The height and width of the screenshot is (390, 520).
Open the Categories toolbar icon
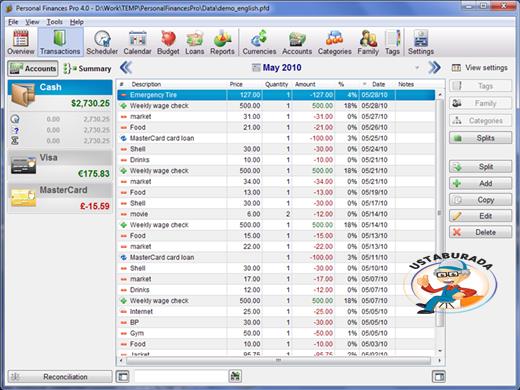(335, 42)
